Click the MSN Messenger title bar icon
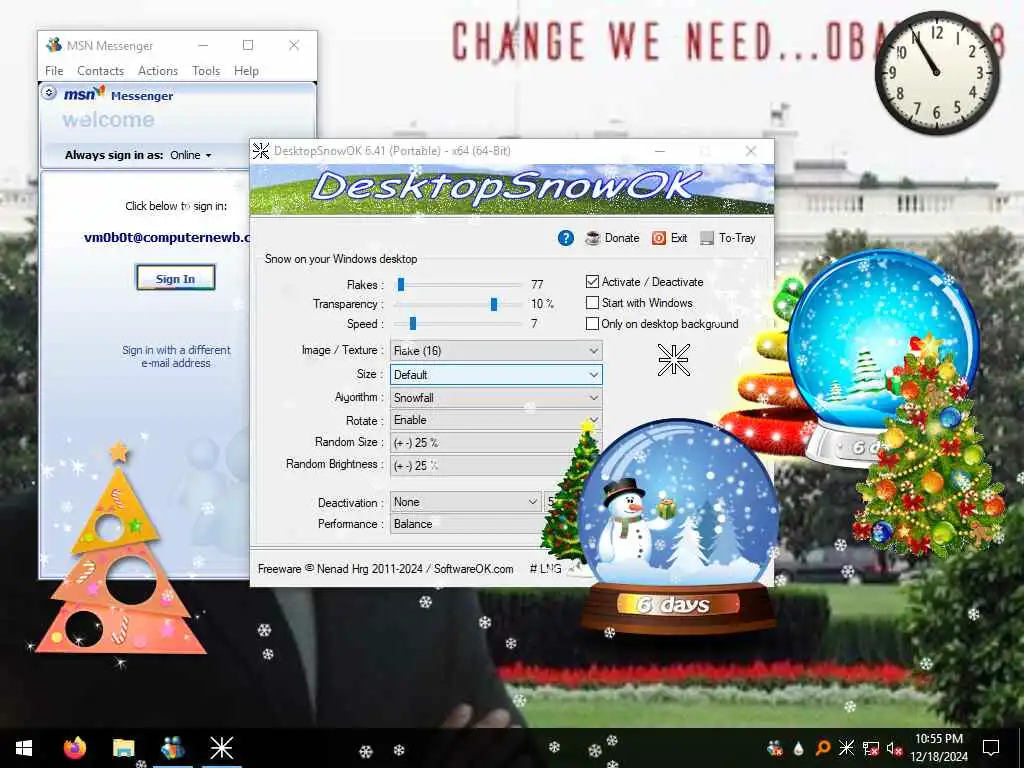Viewport: 1024px width, 768px height. tap(54, 45)
